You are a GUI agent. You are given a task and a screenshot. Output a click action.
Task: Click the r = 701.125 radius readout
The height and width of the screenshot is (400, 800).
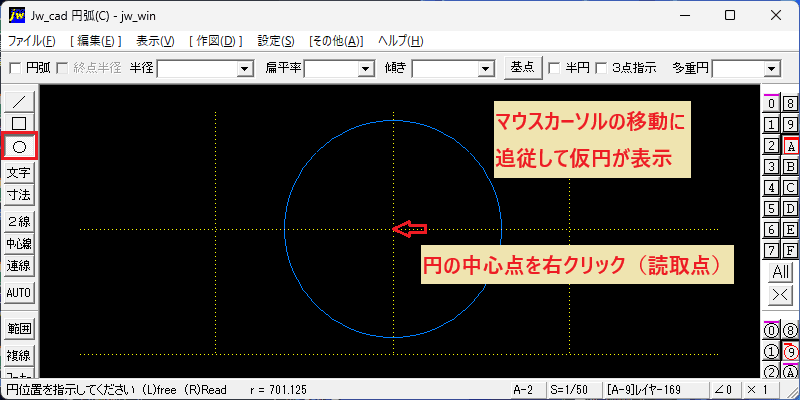[x=279, y=390]
